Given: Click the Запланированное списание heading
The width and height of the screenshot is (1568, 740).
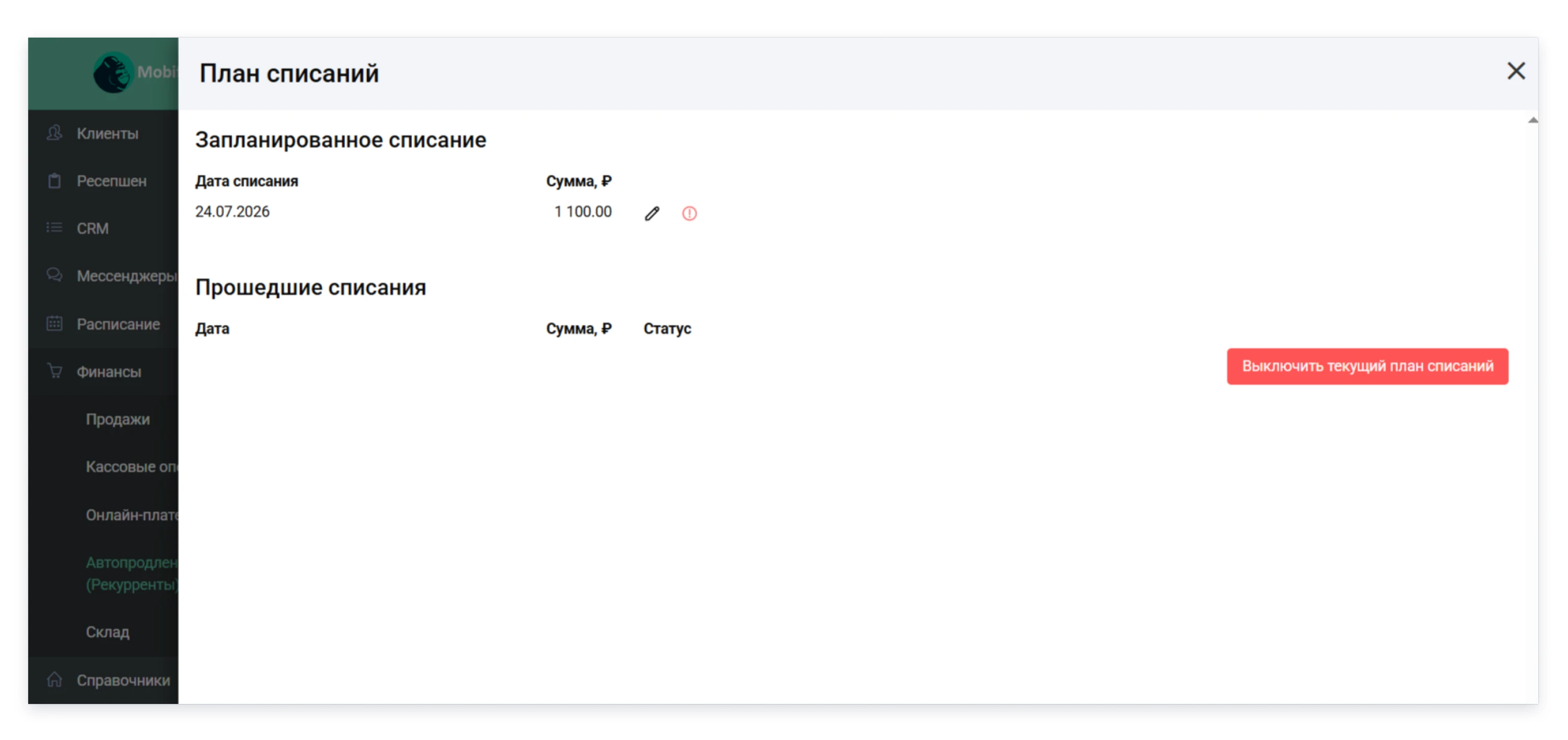Looking at the screenshot, I should pos(340,140).
